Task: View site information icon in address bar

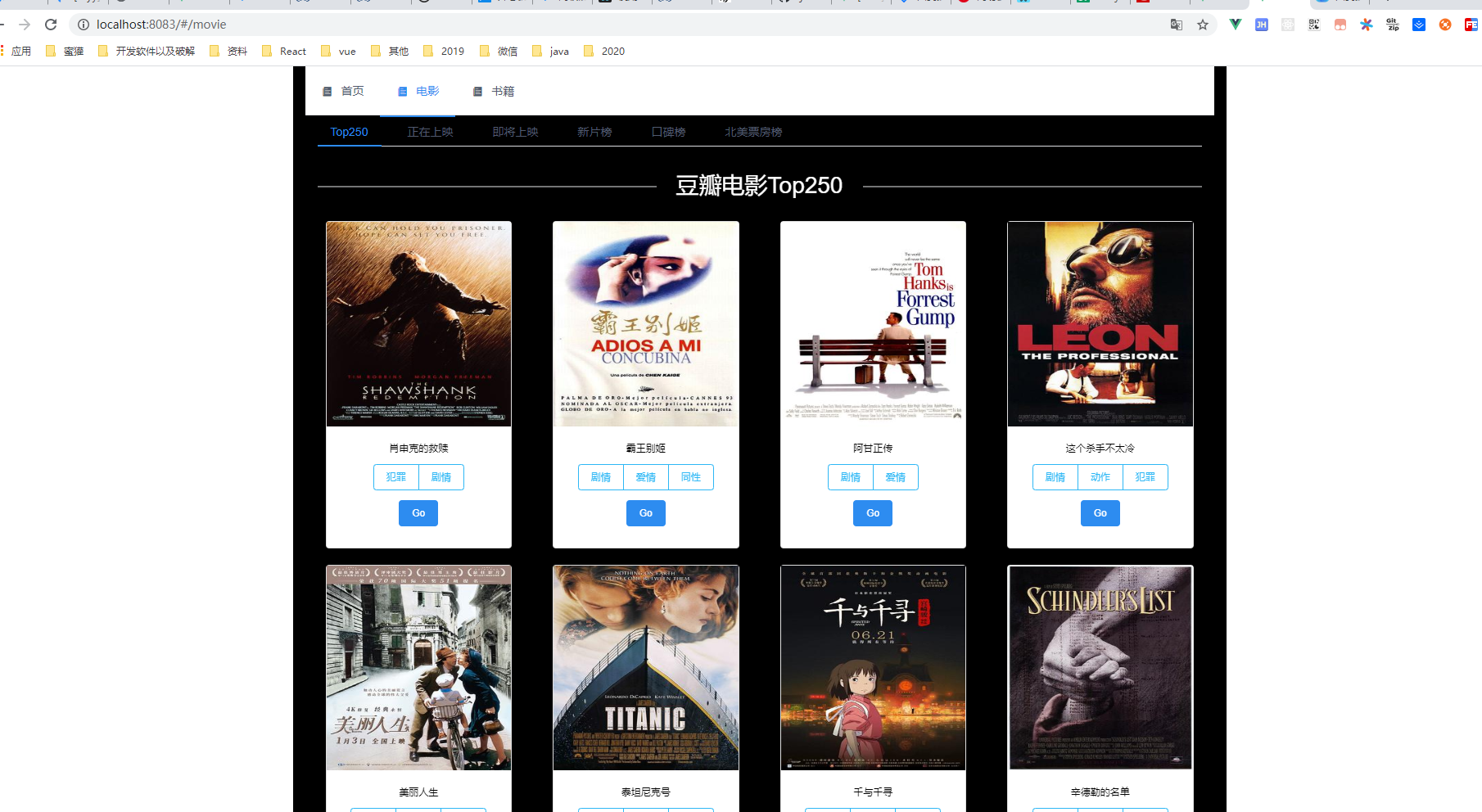Action: 83,25
